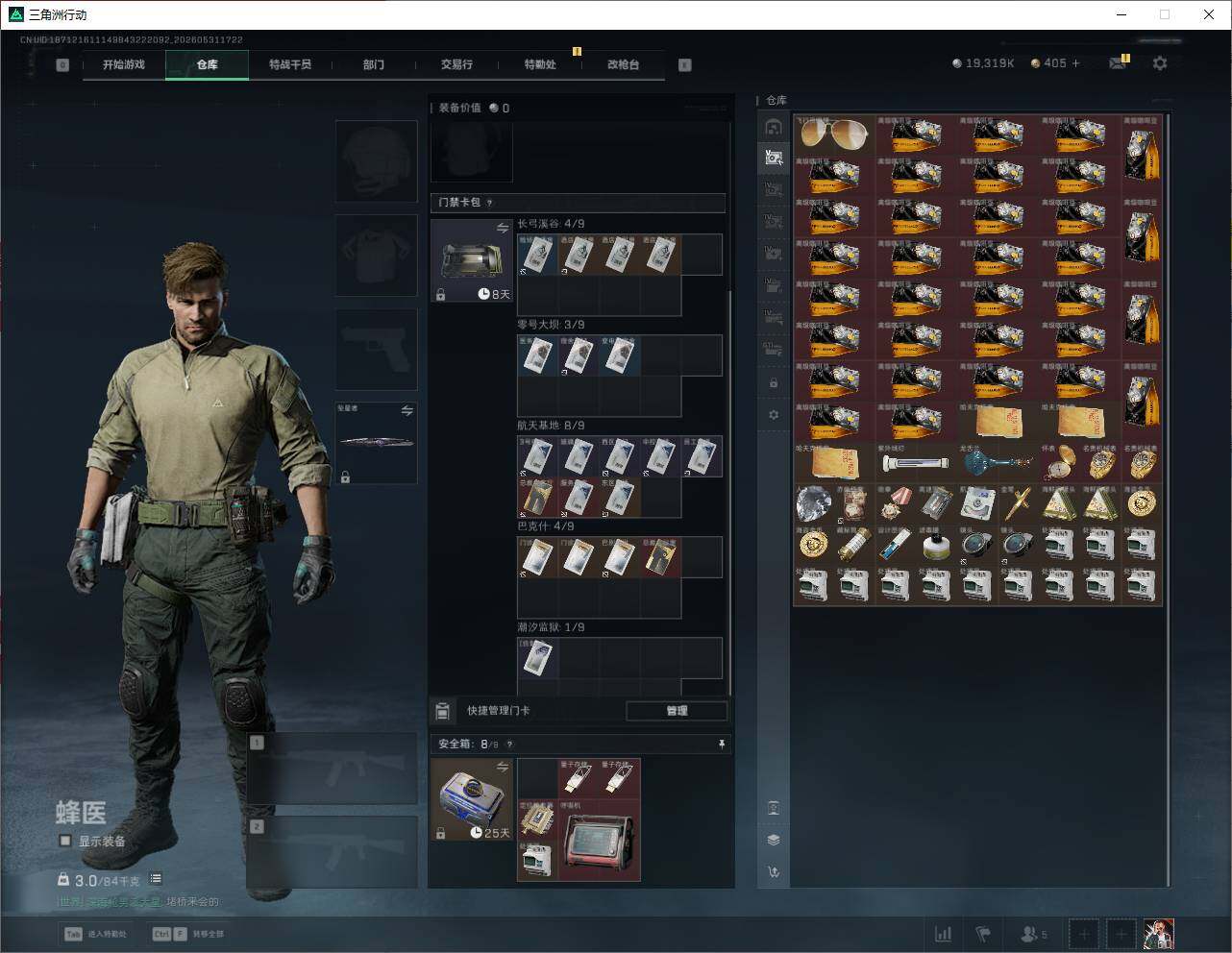The width and height of the screenshot is (1232, 953).
Task: Click the swap icon on knife slot
Action: click(x=407, y=411)
